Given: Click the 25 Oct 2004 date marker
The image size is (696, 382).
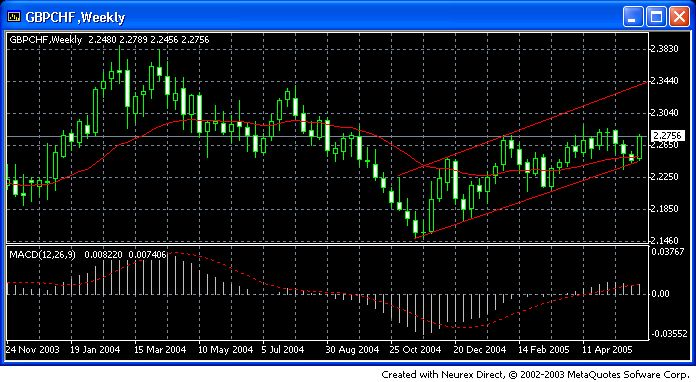Looking at the screenshot, I should (x=415, y=350).
